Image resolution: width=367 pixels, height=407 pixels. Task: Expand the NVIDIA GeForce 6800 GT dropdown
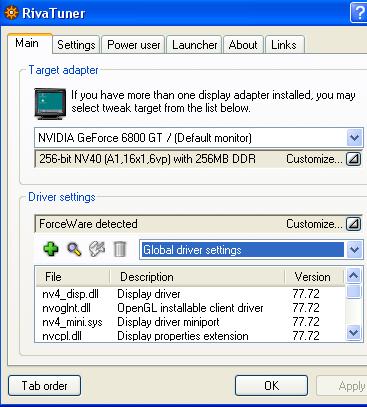[x=354, y=138]
